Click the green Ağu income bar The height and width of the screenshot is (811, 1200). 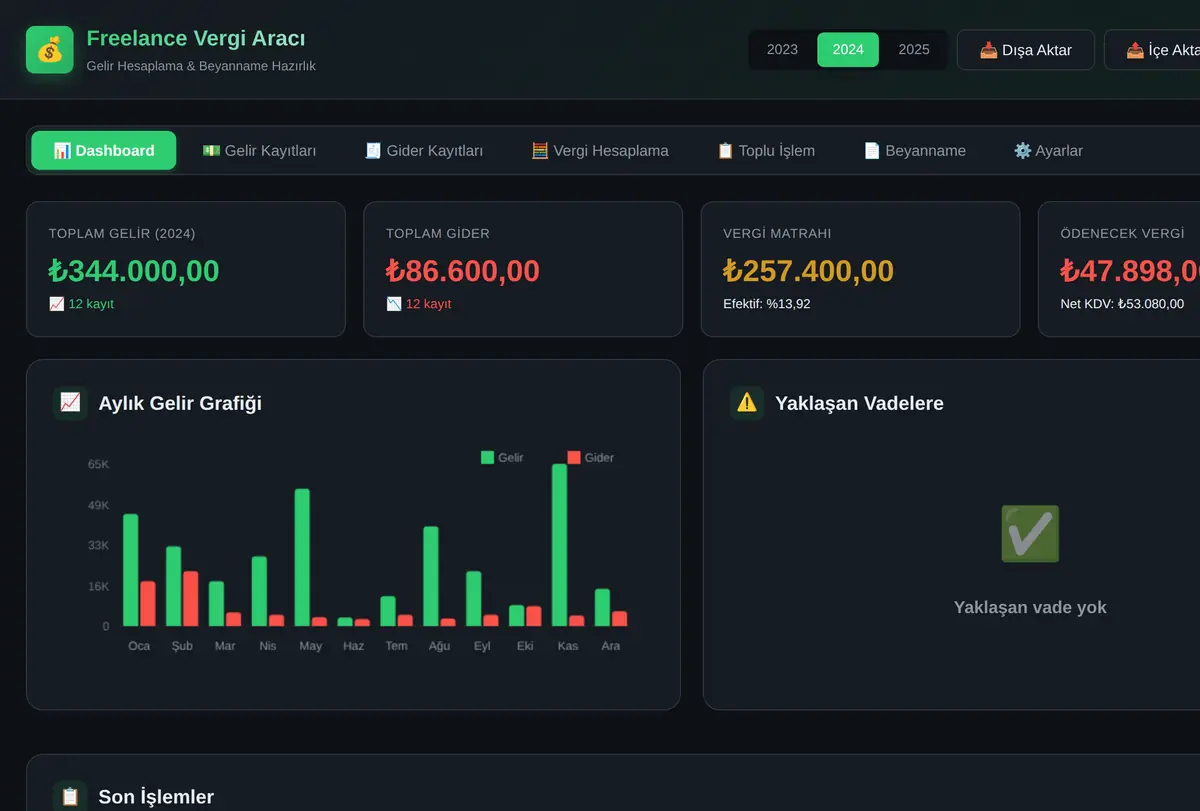pyautogui.click(x=431, y=576)
